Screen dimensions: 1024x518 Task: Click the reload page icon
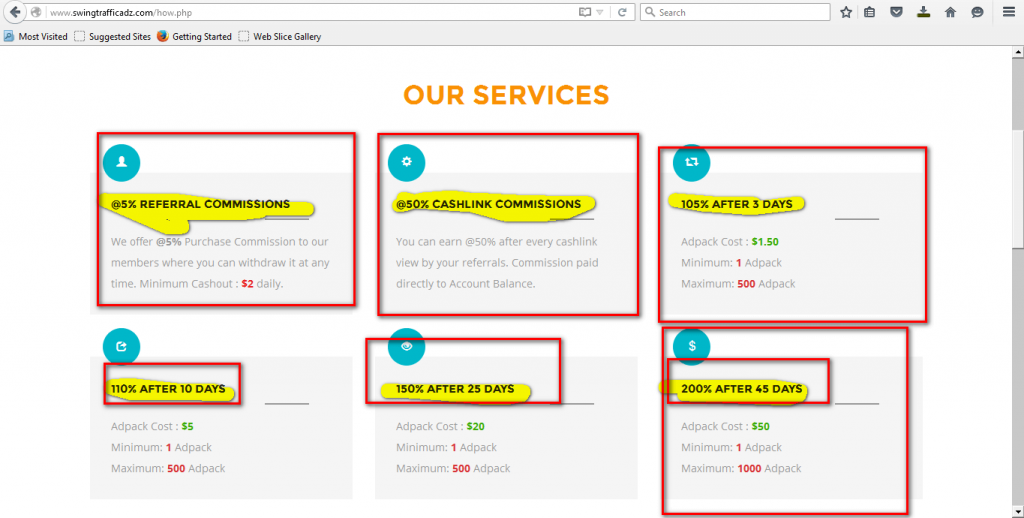[x=622, y=13]
